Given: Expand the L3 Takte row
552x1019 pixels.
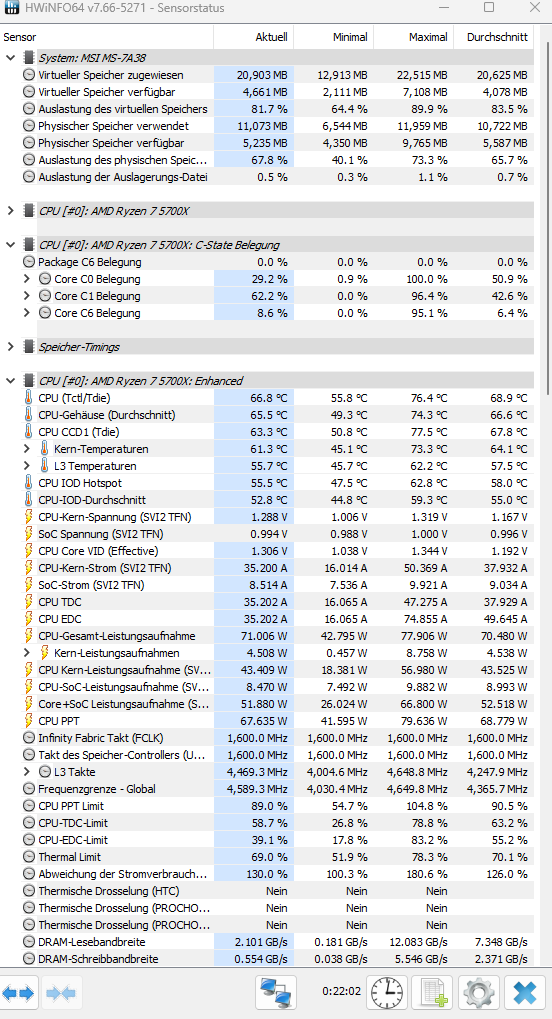Looking at the screenshot, I should click(27, 772).
